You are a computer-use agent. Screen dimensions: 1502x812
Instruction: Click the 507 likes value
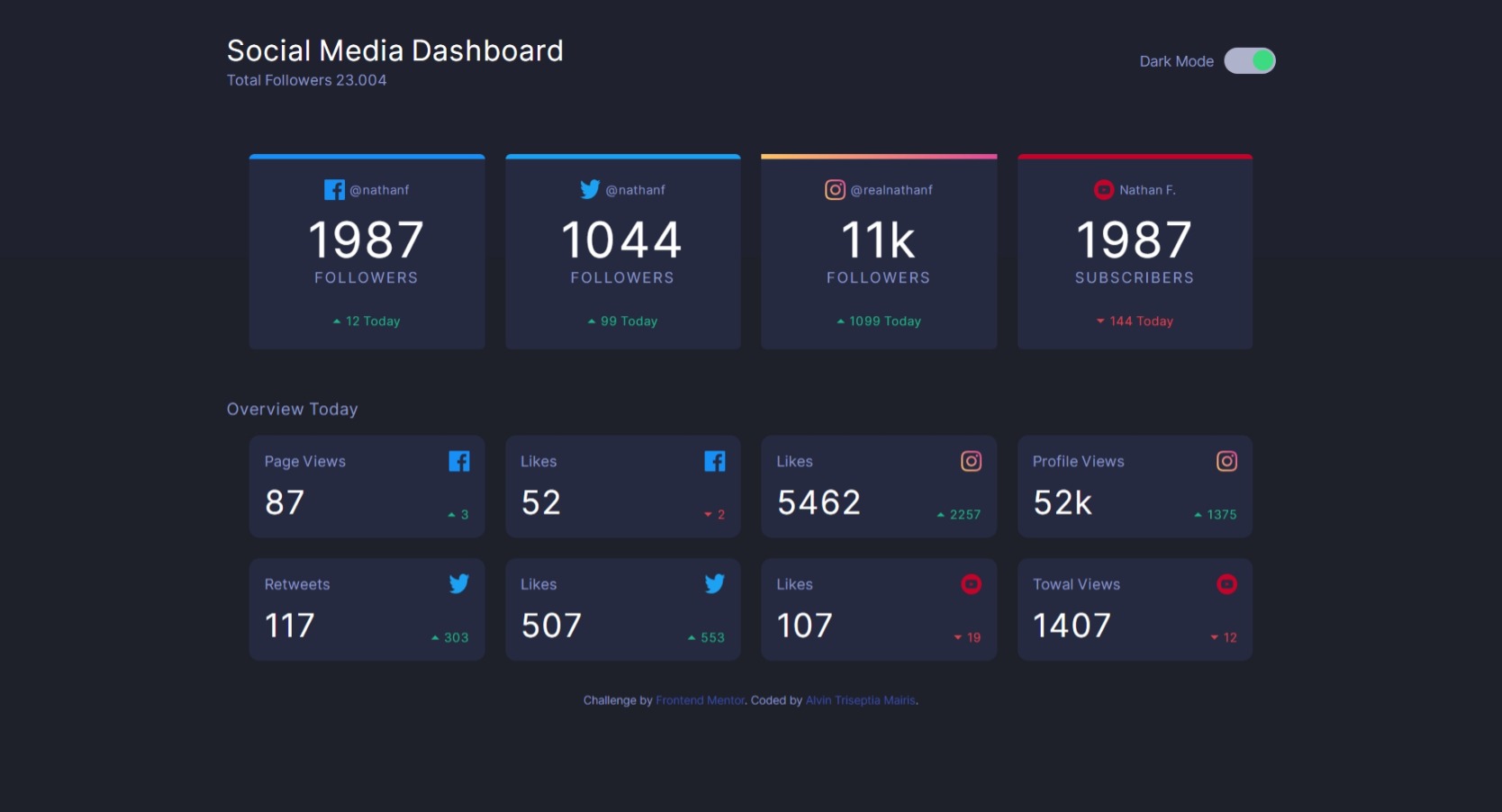tap(552, 626)
